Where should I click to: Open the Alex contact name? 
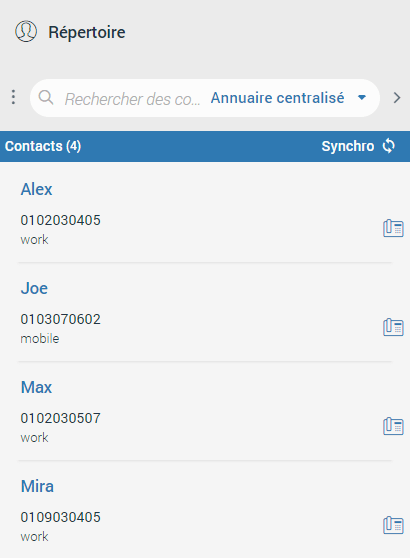[x=37, y=189]
